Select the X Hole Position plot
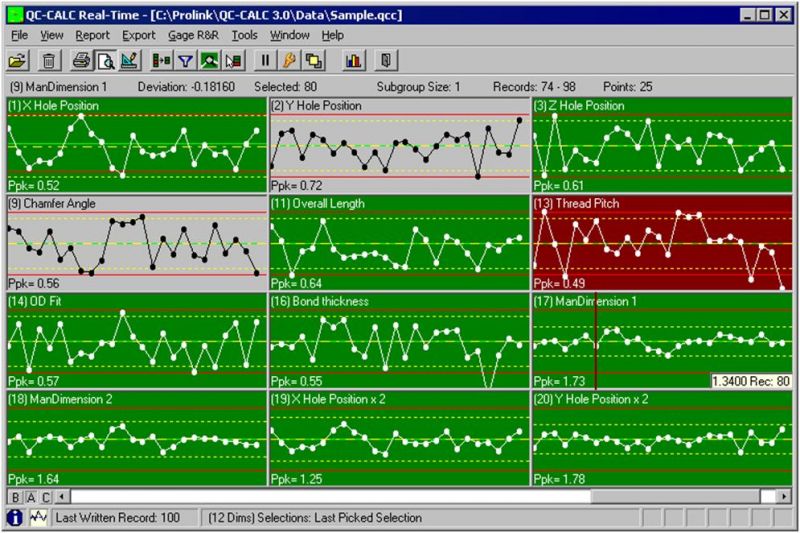The image size is (800, 533). point(137,144)
